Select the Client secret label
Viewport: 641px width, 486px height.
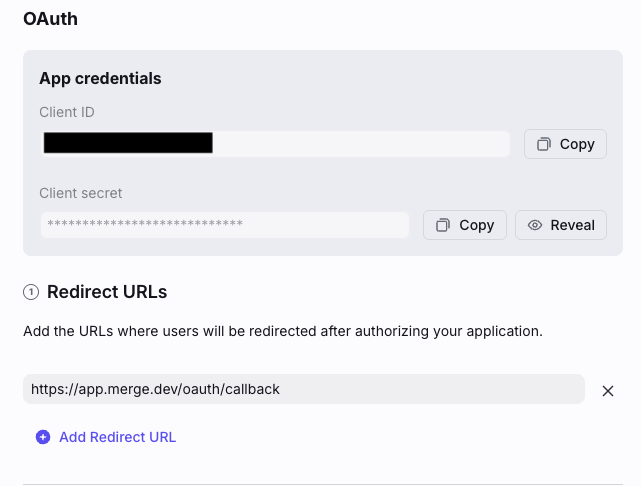tap(81, 193)
